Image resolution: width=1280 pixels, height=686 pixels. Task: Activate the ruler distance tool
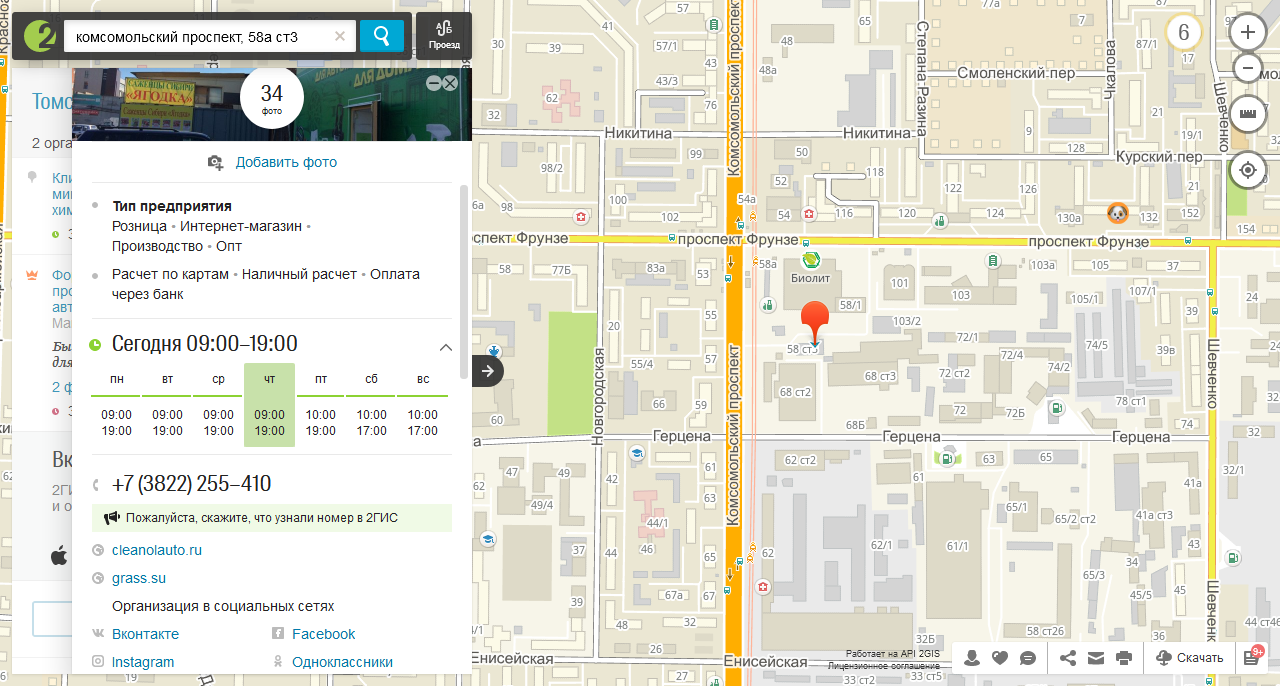[x=1247, y=114]
